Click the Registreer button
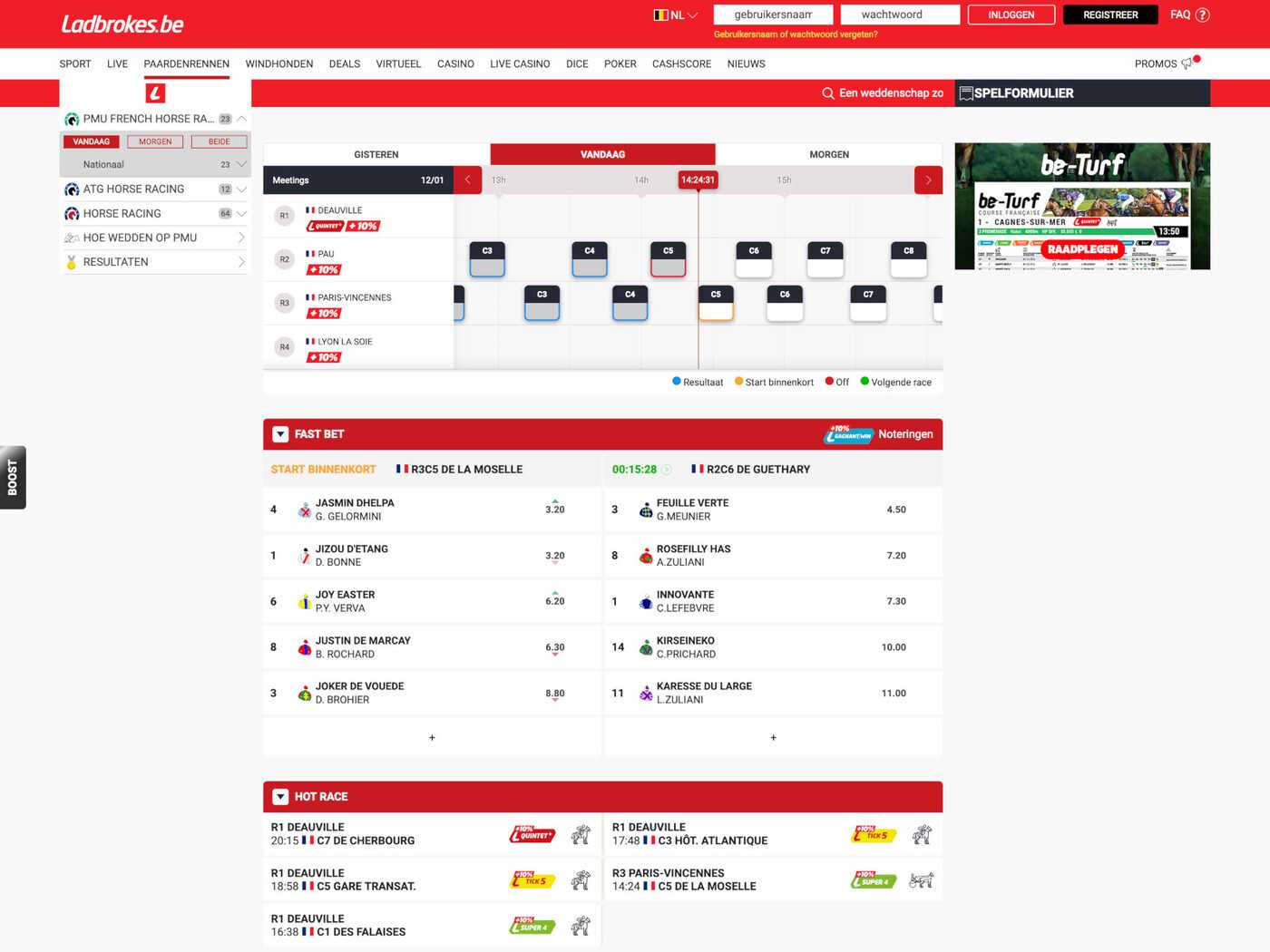This screenshot has width=1270, height=952. pyautogui.click(x=1110, y=15)
